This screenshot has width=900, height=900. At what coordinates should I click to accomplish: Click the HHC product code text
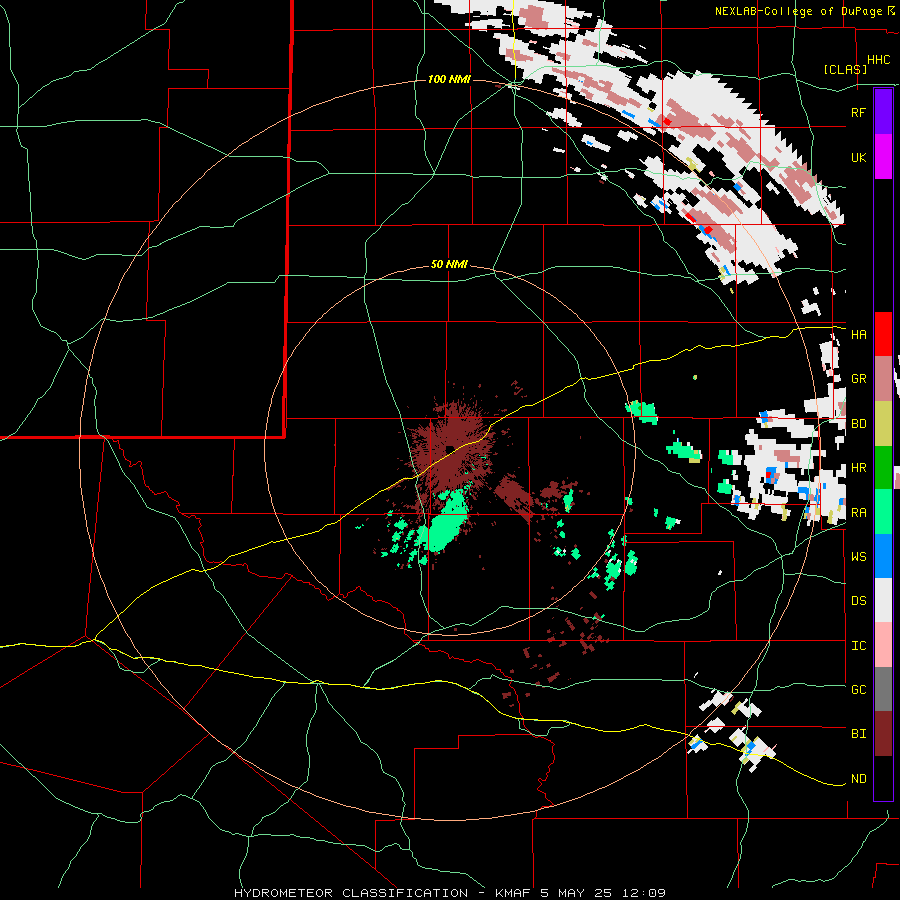(878, 60)
